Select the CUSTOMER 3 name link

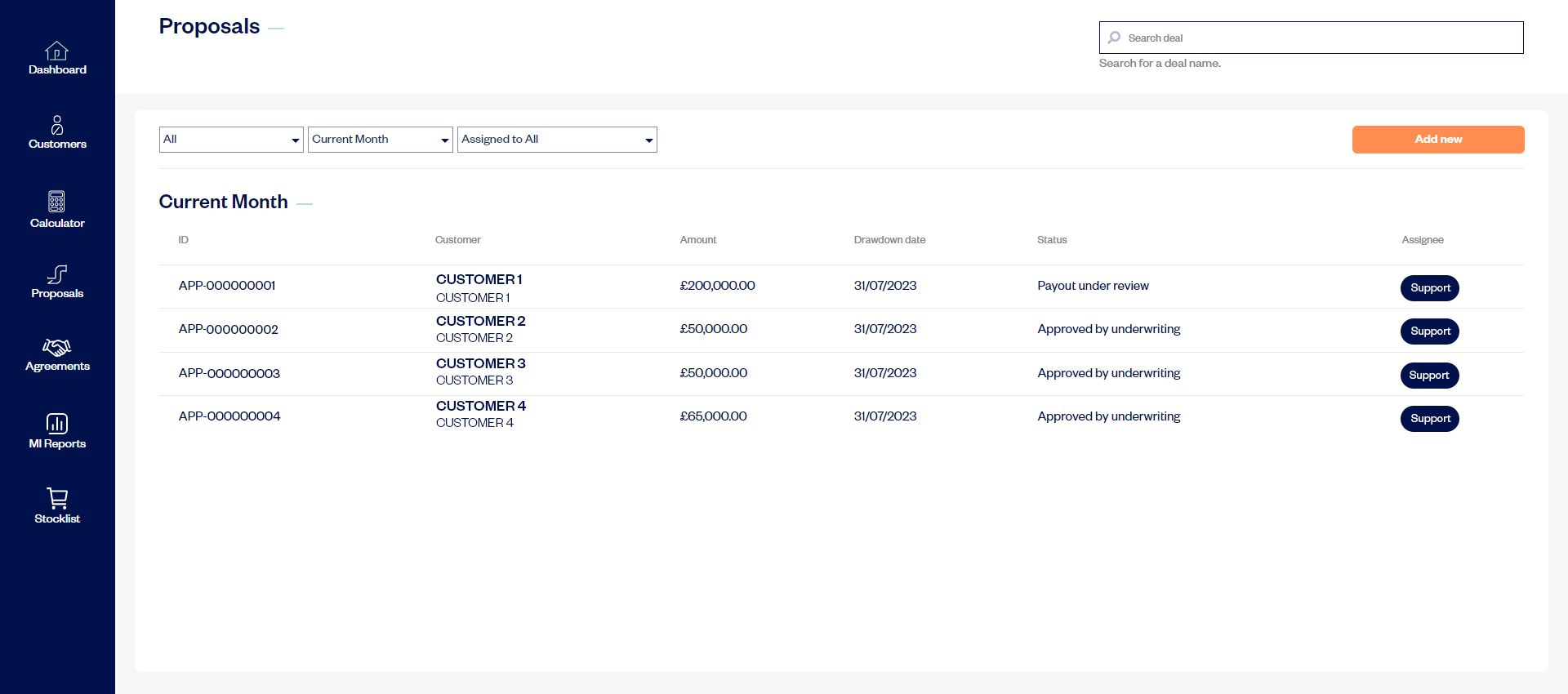point(480,363)
